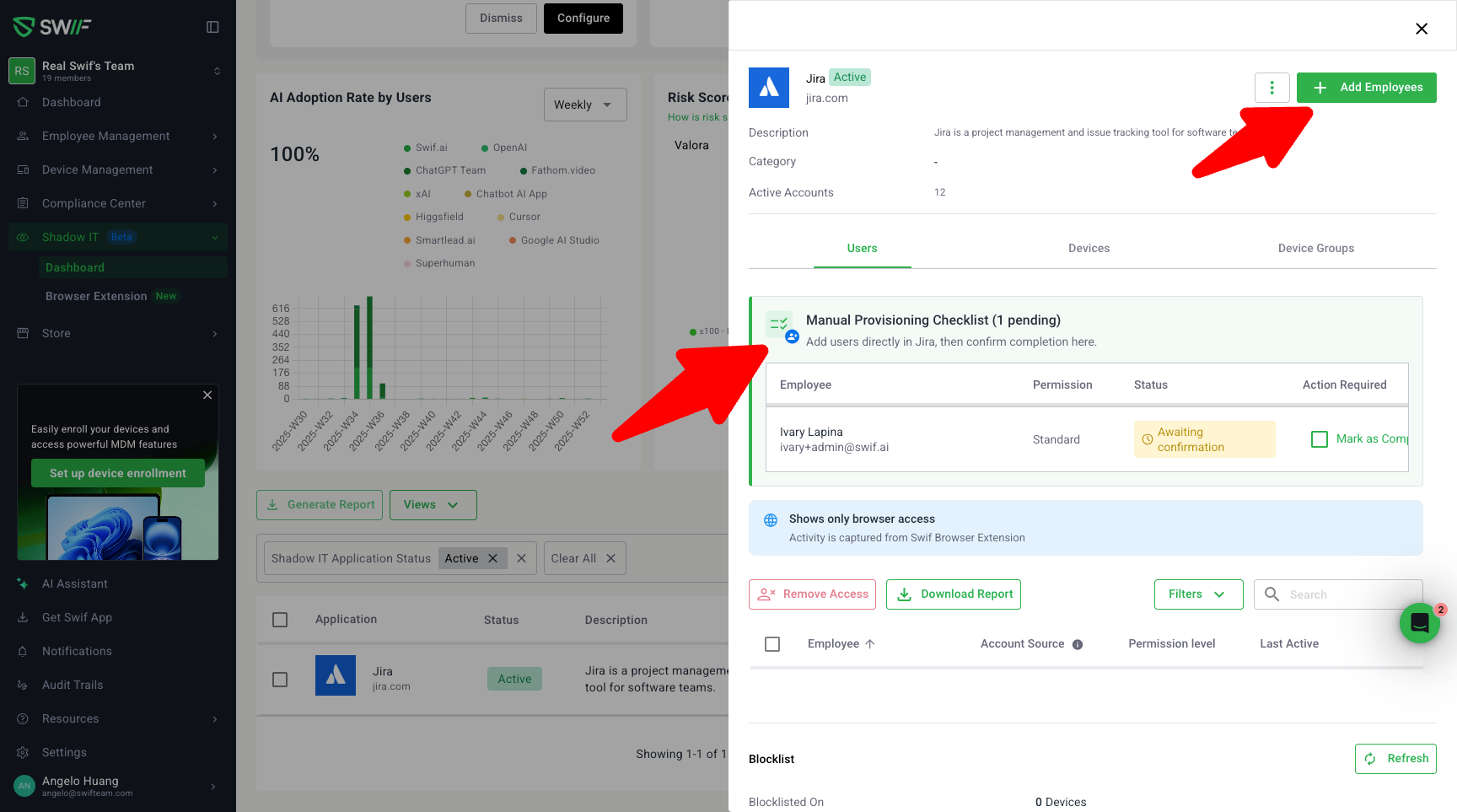Collapse the sidebar with the panel icon

pyautogui.click(x=212, y=27)
